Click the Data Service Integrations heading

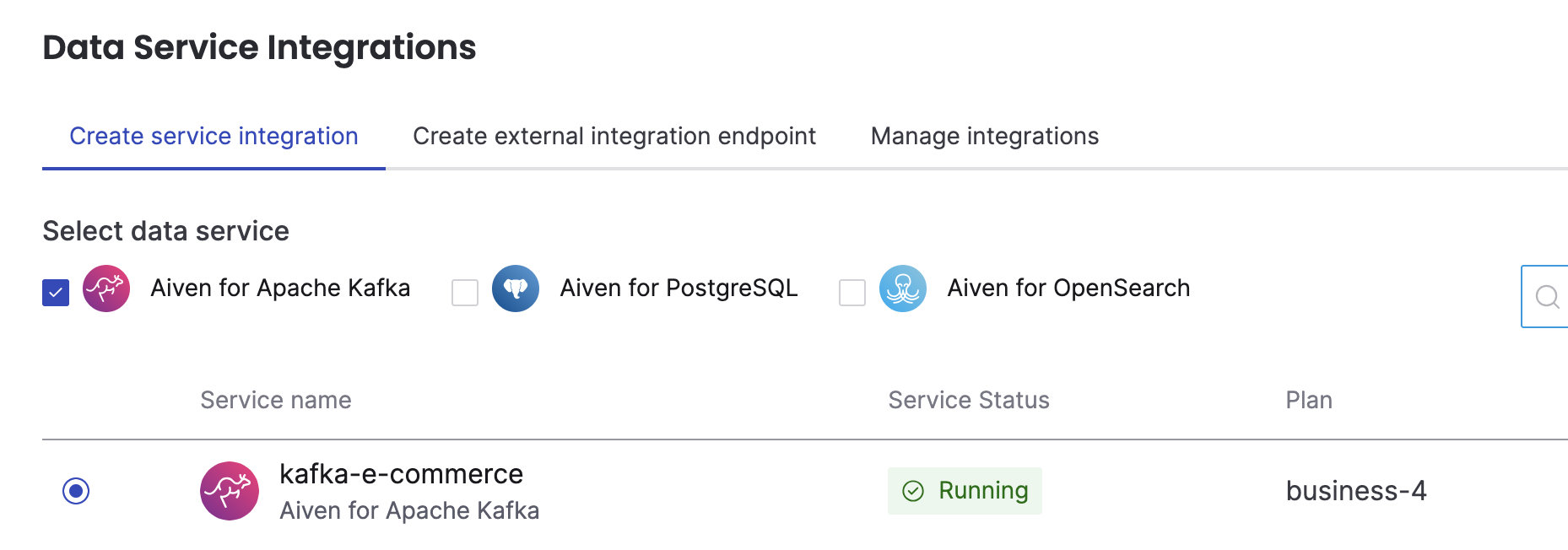pos(259,47)
